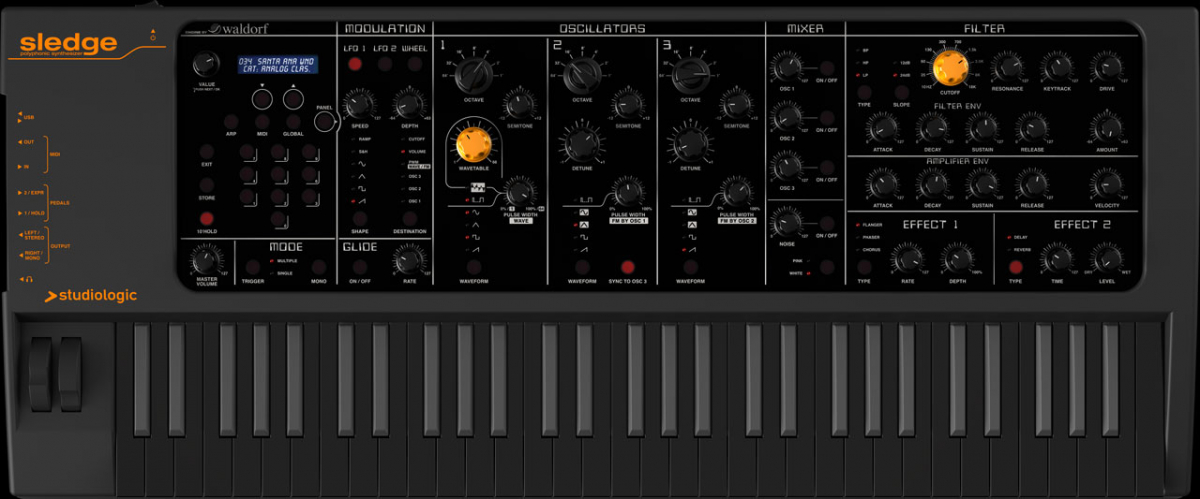Click the Mode TRIGGER button
Screen dimensions: 1200x499
tap(252, 267)
